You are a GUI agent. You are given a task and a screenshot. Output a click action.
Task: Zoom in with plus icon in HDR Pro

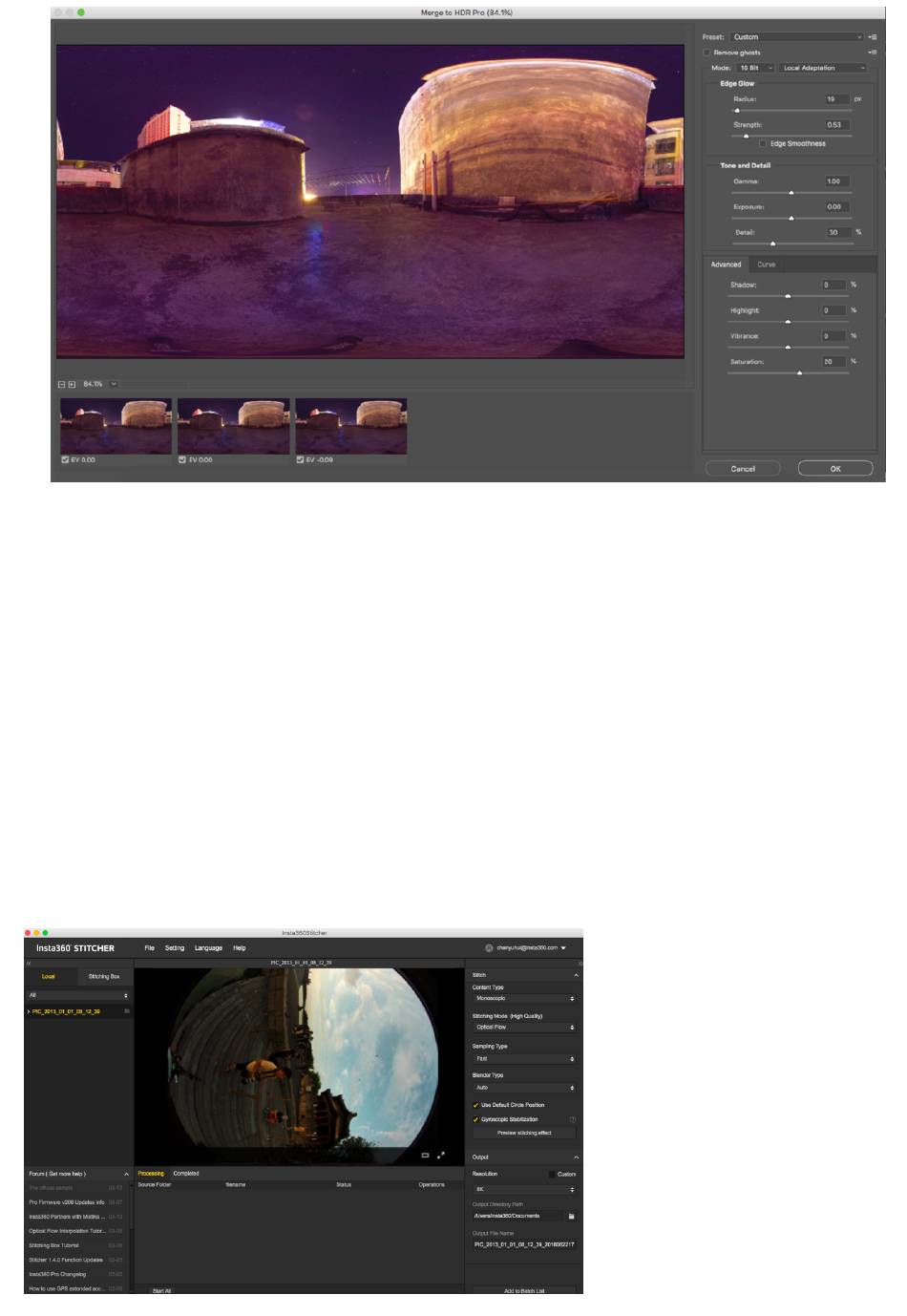pyautogui.click(x=72, y=384)
